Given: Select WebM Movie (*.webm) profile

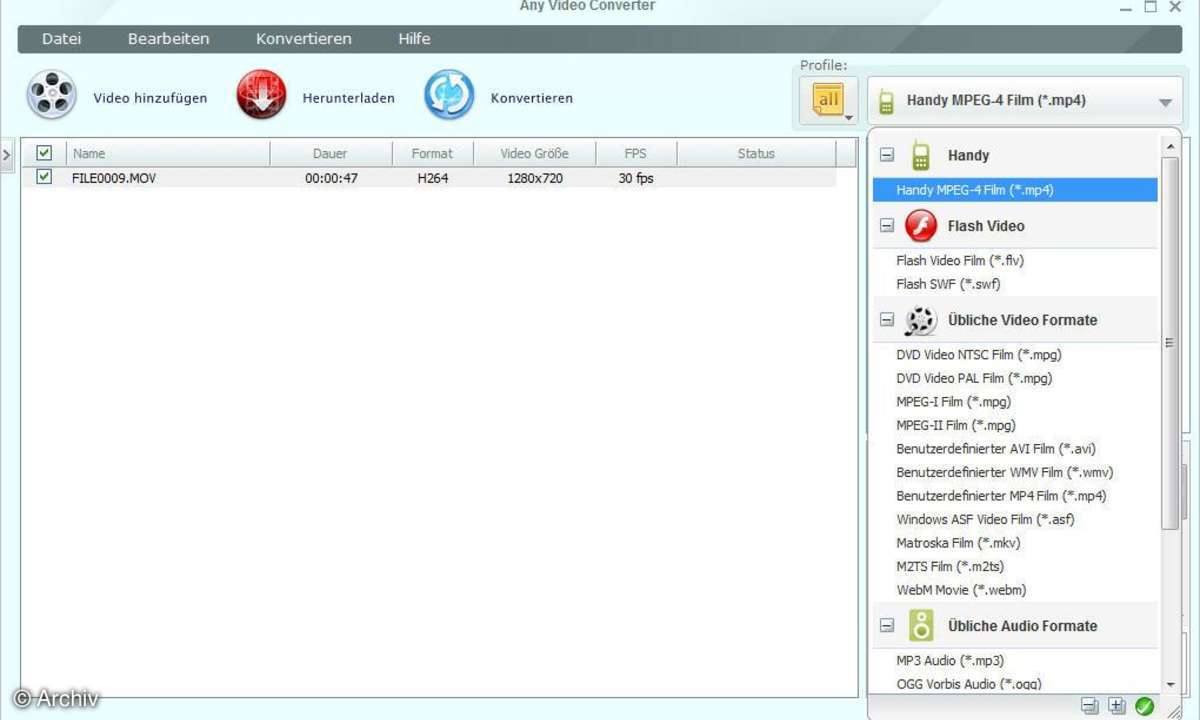Looking at the screenshot, I should (x=961, y=590).
